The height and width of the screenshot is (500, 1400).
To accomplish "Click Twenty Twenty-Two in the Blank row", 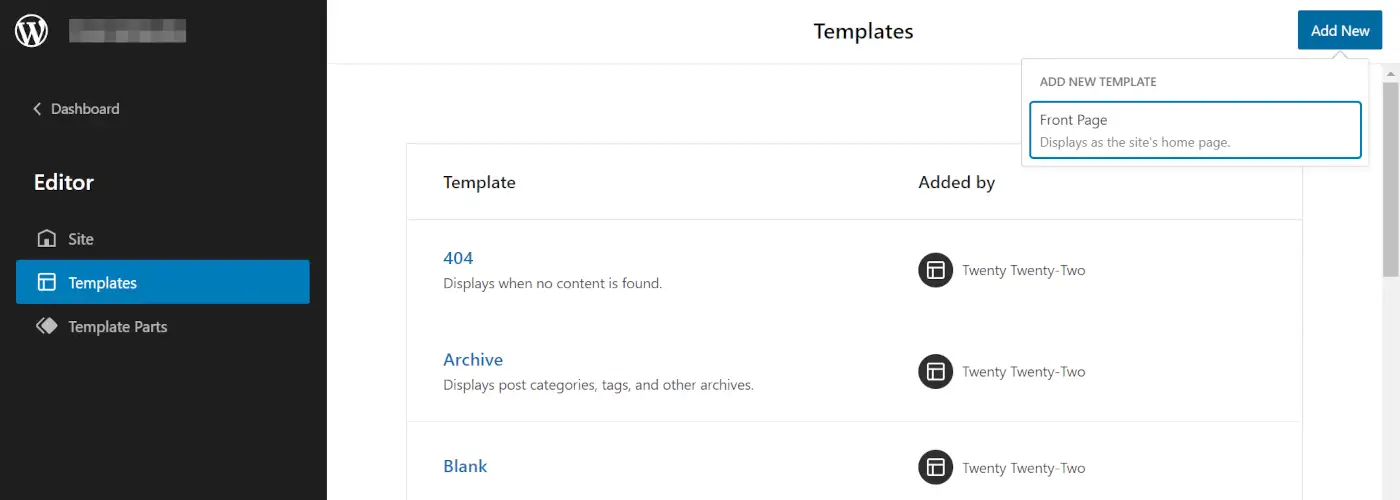I will pos(1024,467).
